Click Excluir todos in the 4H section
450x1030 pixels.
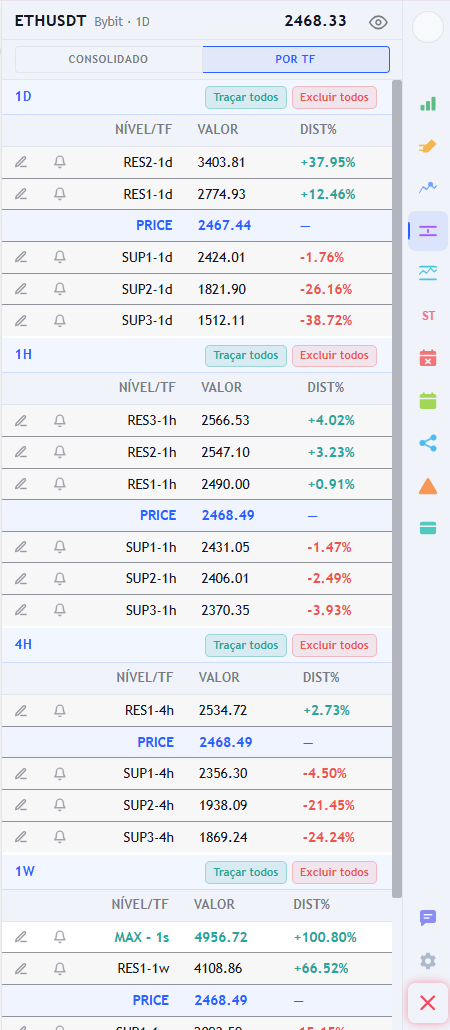point(334,645)
